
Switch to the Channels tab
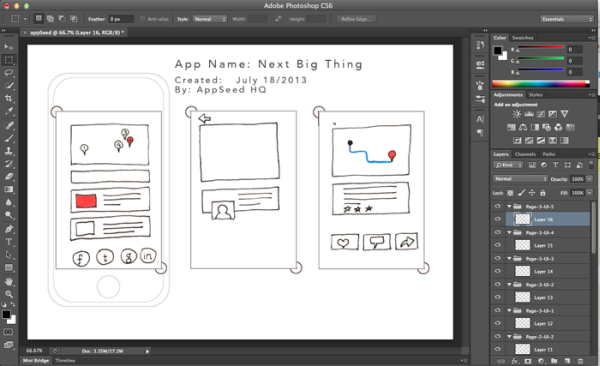[x=525, y=154]
